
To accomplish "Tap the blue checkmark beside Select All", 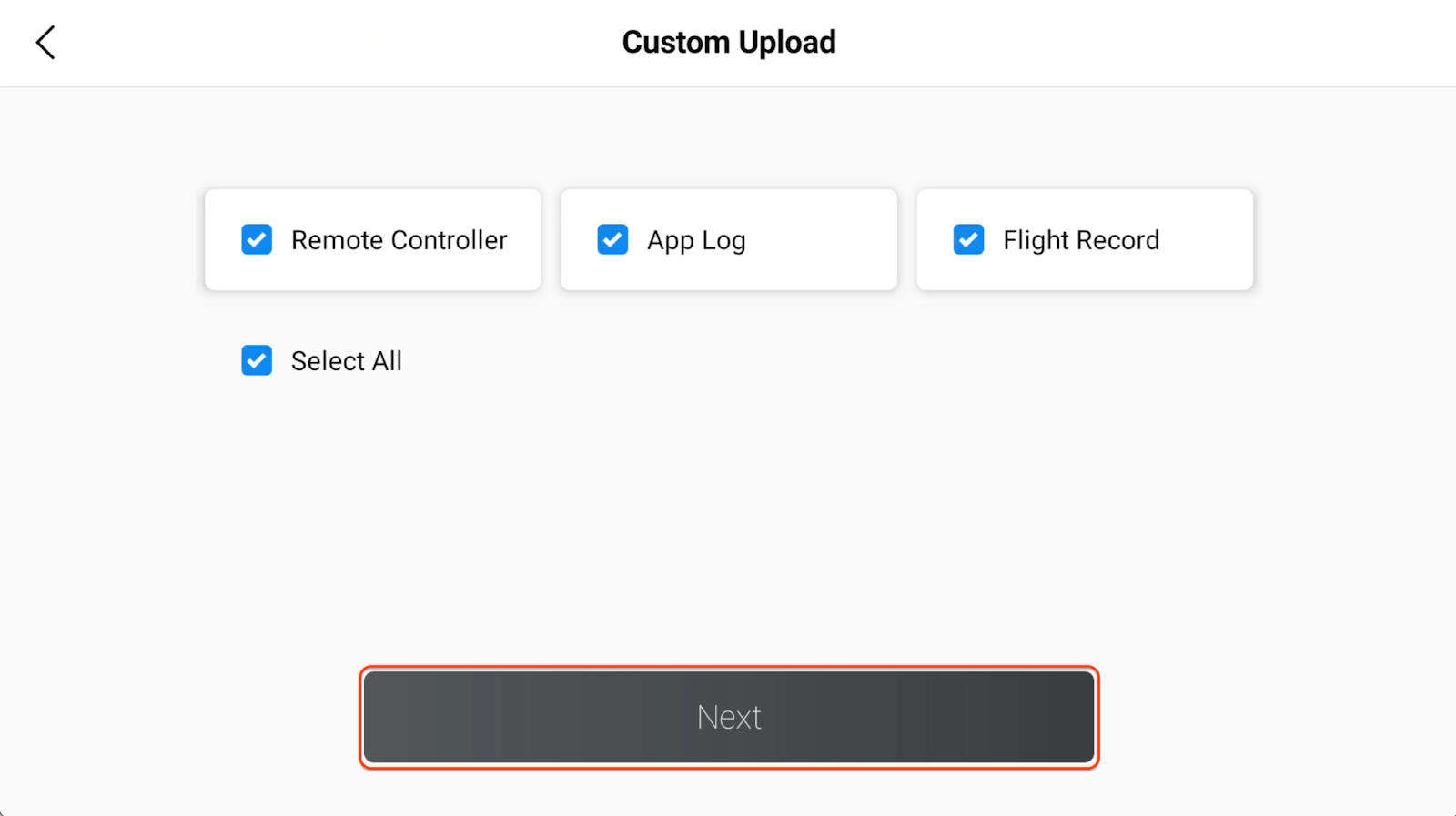I will pyautogui.click(x=257, y=361).
